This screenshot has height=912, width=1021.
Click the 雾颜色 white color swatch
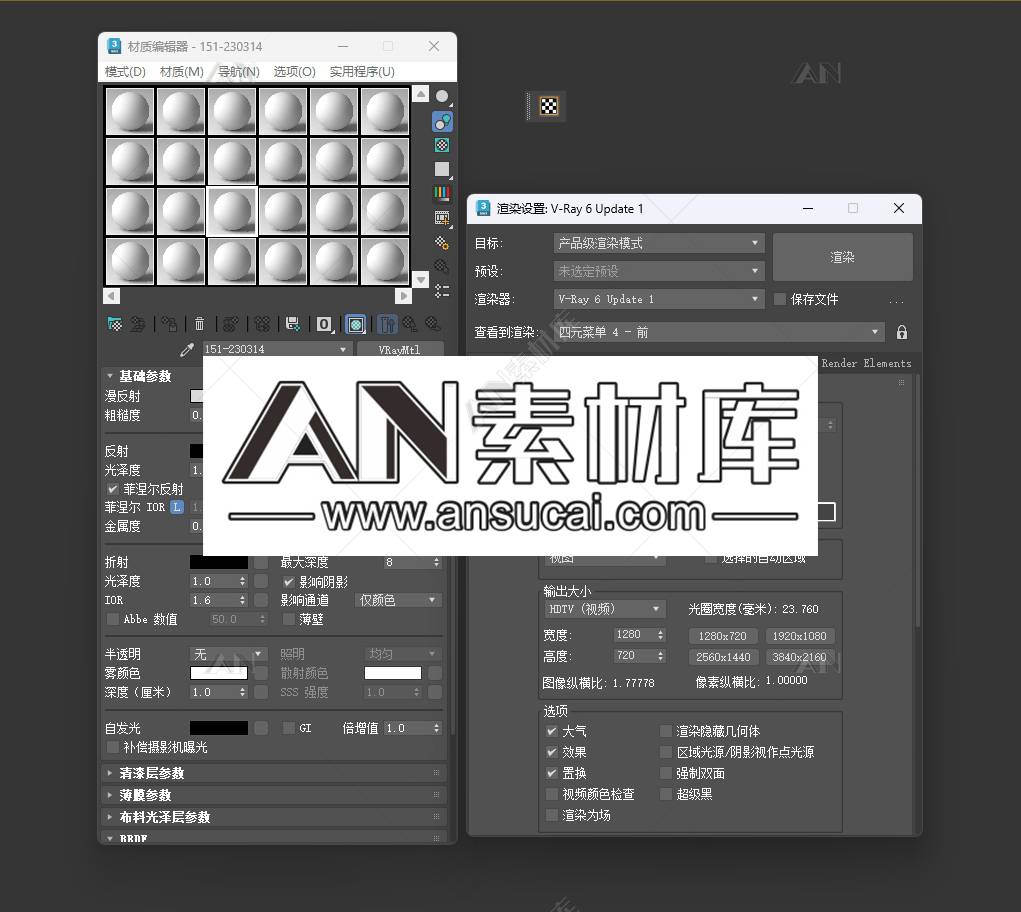click(x=219, y=673)
